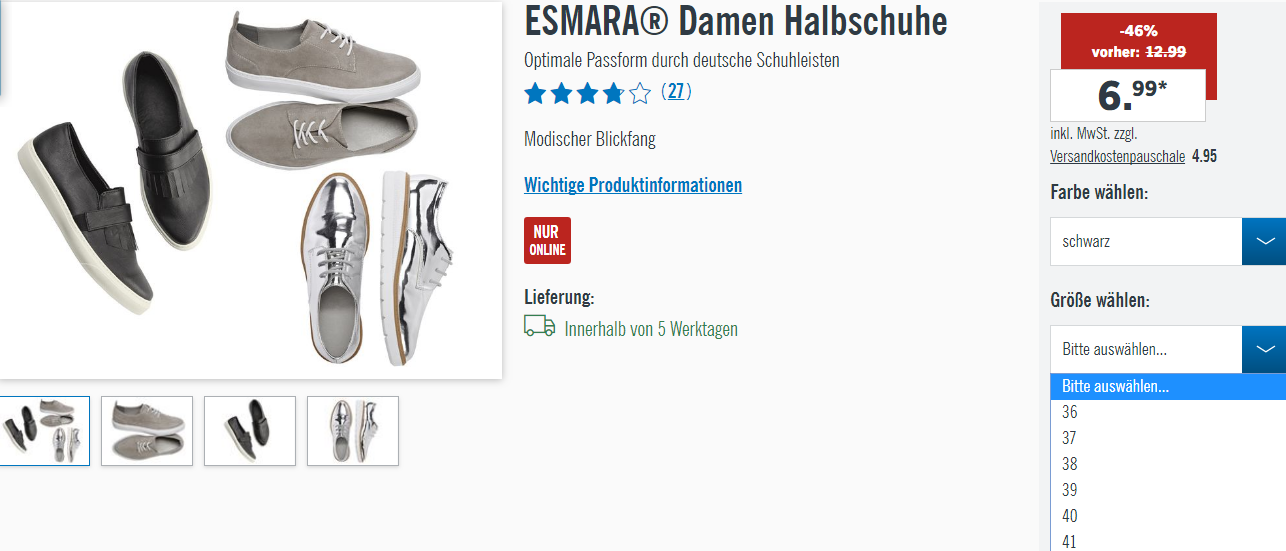The width and height of the screenshot is (1286, 551).
Task: Open Wichtige Produktinformationen link
Action: tap(633, 185)
